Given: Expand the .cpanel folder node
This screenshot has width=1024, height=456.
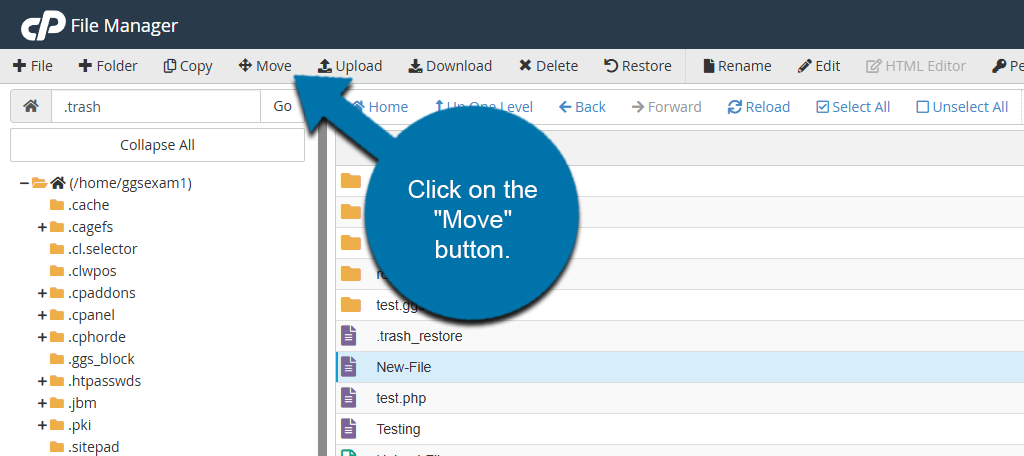Looking at the screenshot, I should click(43, 315).
